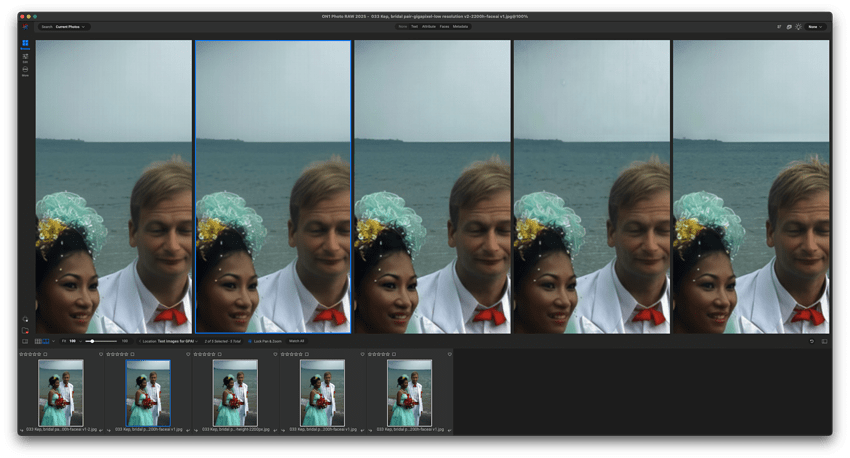Rotate the selected filmstrip thumbnail left
Image resolution: width=850 pixels, height=458 pixels.
tap(110, 430)
